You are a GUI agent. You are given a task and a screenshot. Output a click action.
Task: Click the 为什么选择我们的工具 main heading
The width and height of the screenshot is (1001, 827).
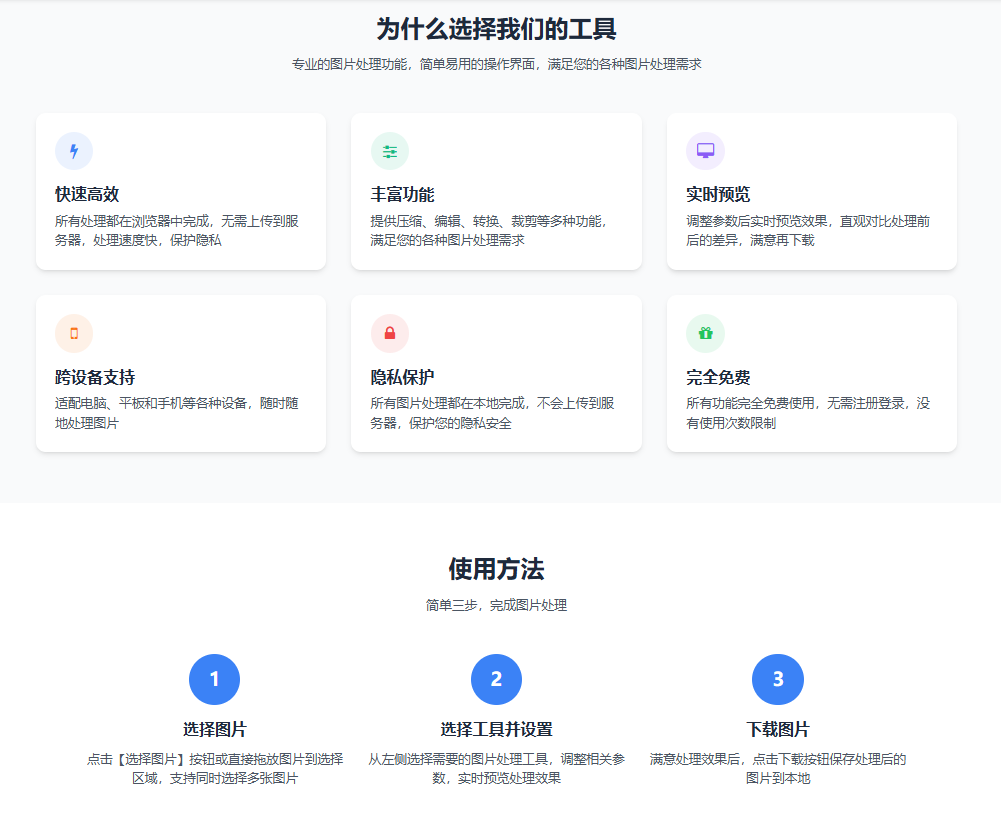[496, 29]
